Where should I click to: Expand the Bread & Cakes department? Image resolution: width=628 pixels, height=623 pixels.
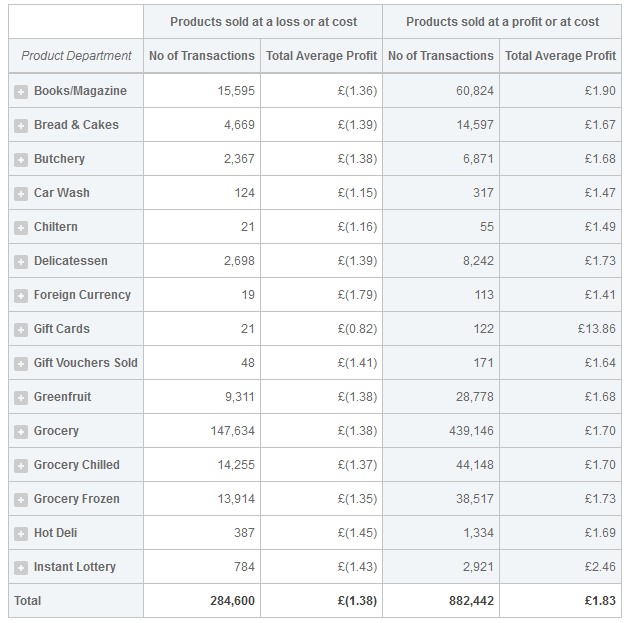pyautogui.click(x=21, y=126)
